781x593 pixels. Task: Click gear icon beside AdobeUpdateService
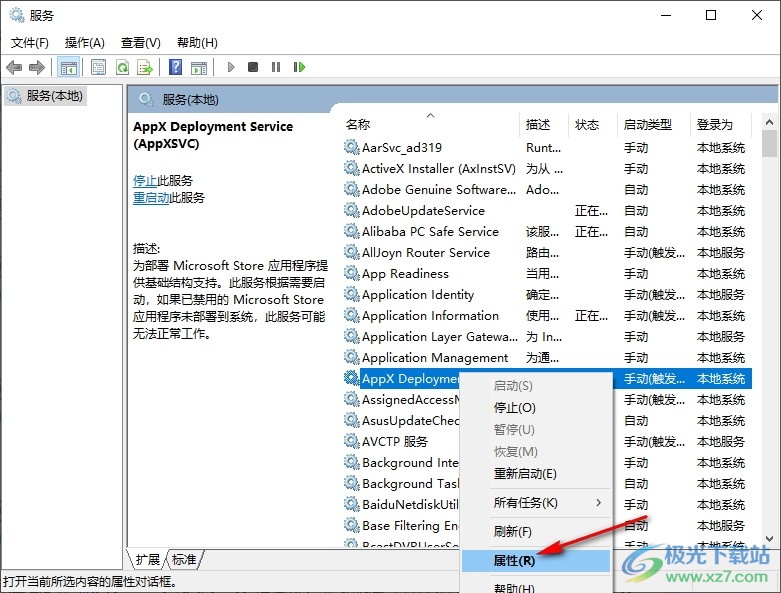point(352,210)
